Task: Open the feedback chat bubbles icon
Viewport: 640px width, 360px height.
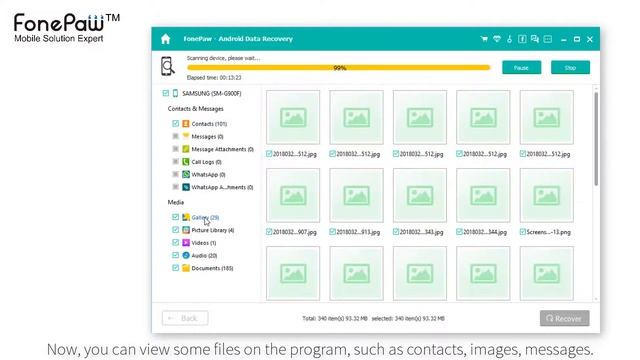Action: point(535,39)
